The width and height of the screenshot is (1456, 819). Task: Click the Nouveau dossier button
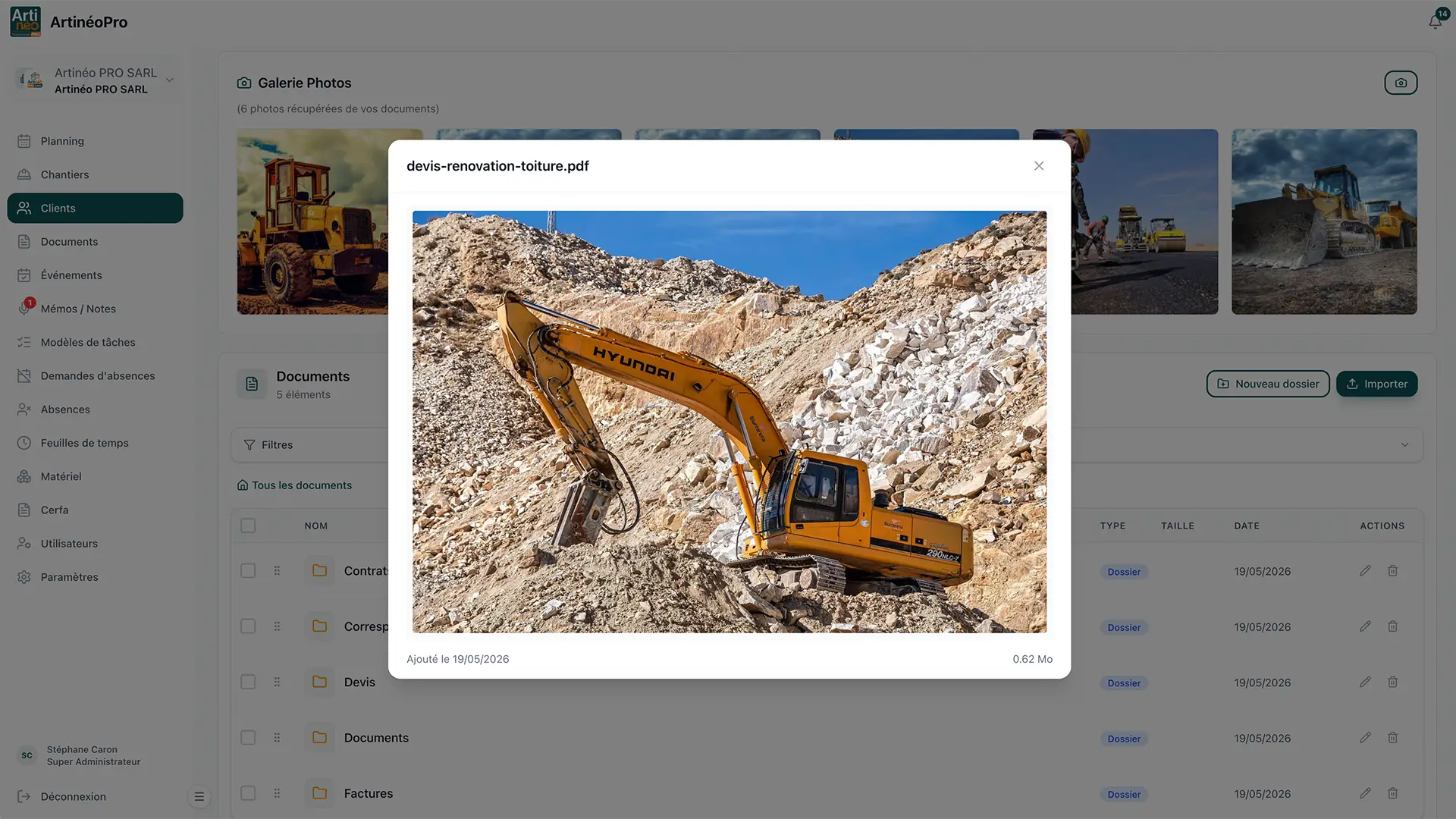1268,384
